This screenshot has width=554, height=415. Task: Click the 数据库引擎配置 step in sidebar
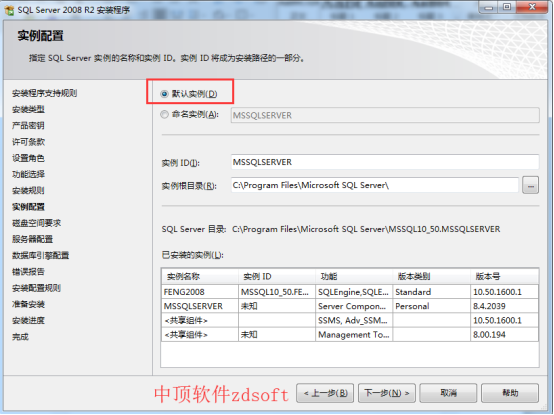point(41,256)
